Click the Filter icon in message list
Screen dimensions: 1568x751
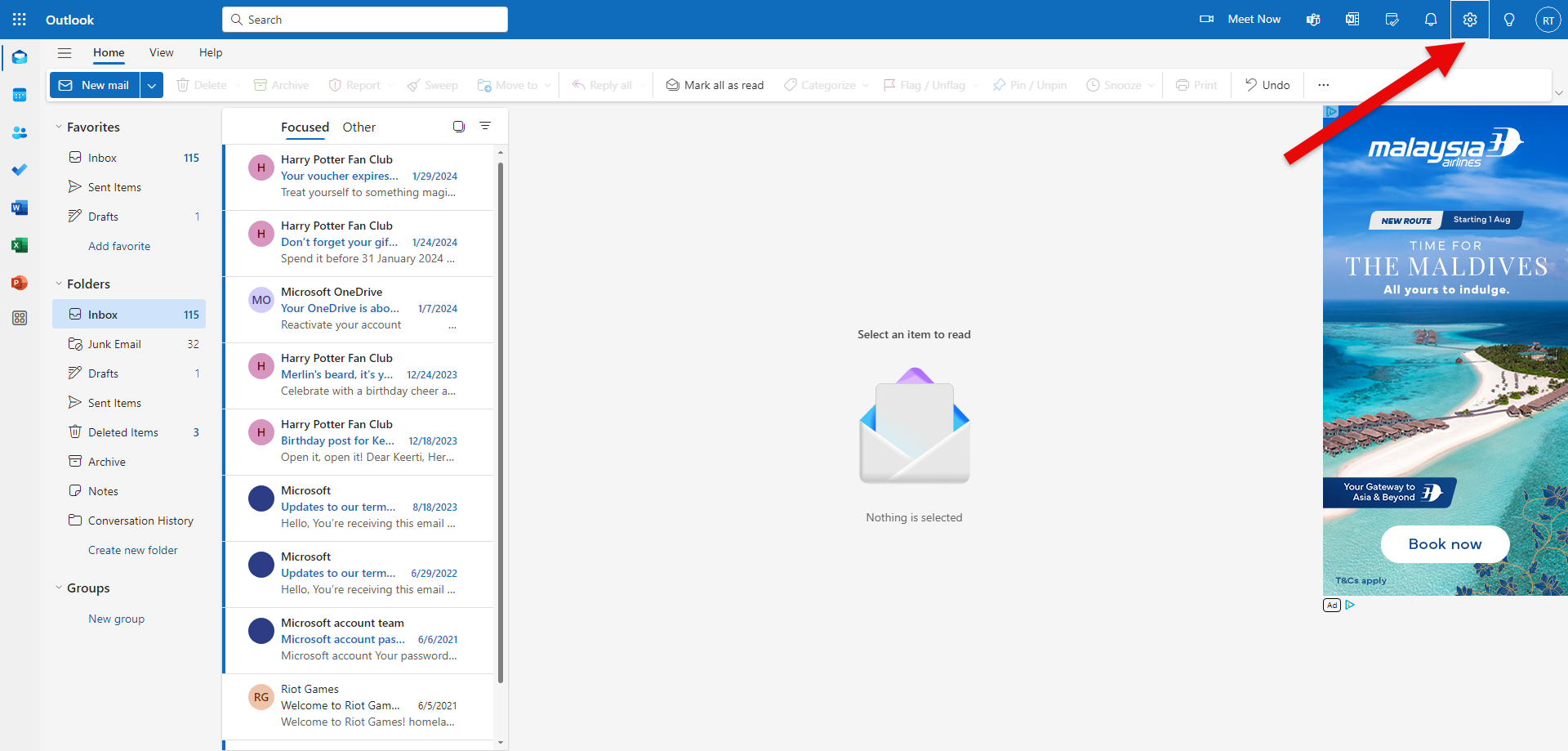[x=485, y=126]
